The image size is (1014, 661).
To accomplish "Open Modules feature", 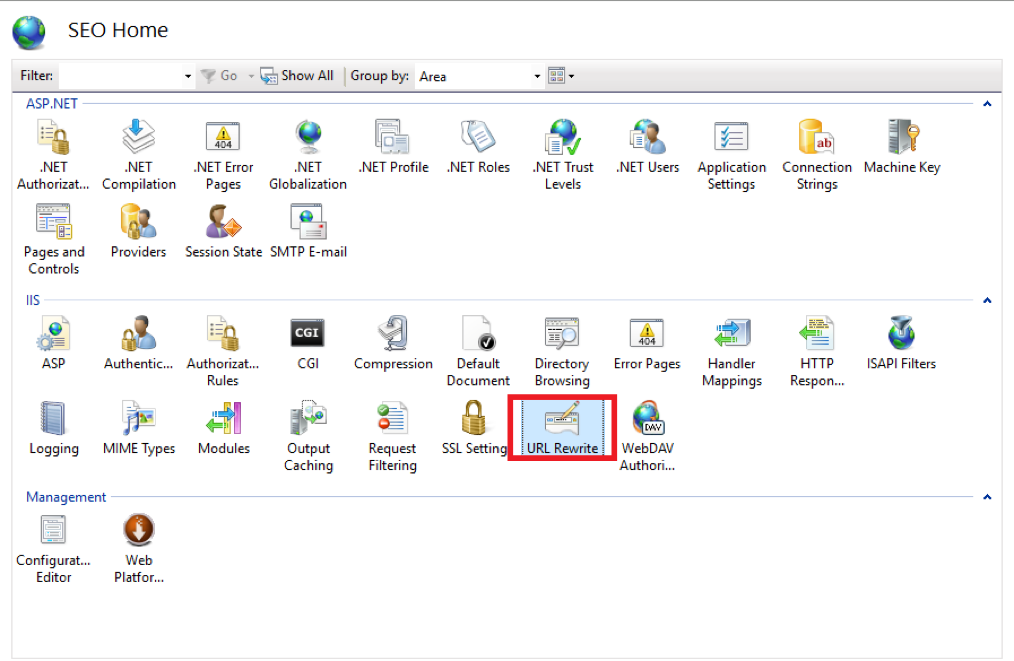I will point(224,428).
